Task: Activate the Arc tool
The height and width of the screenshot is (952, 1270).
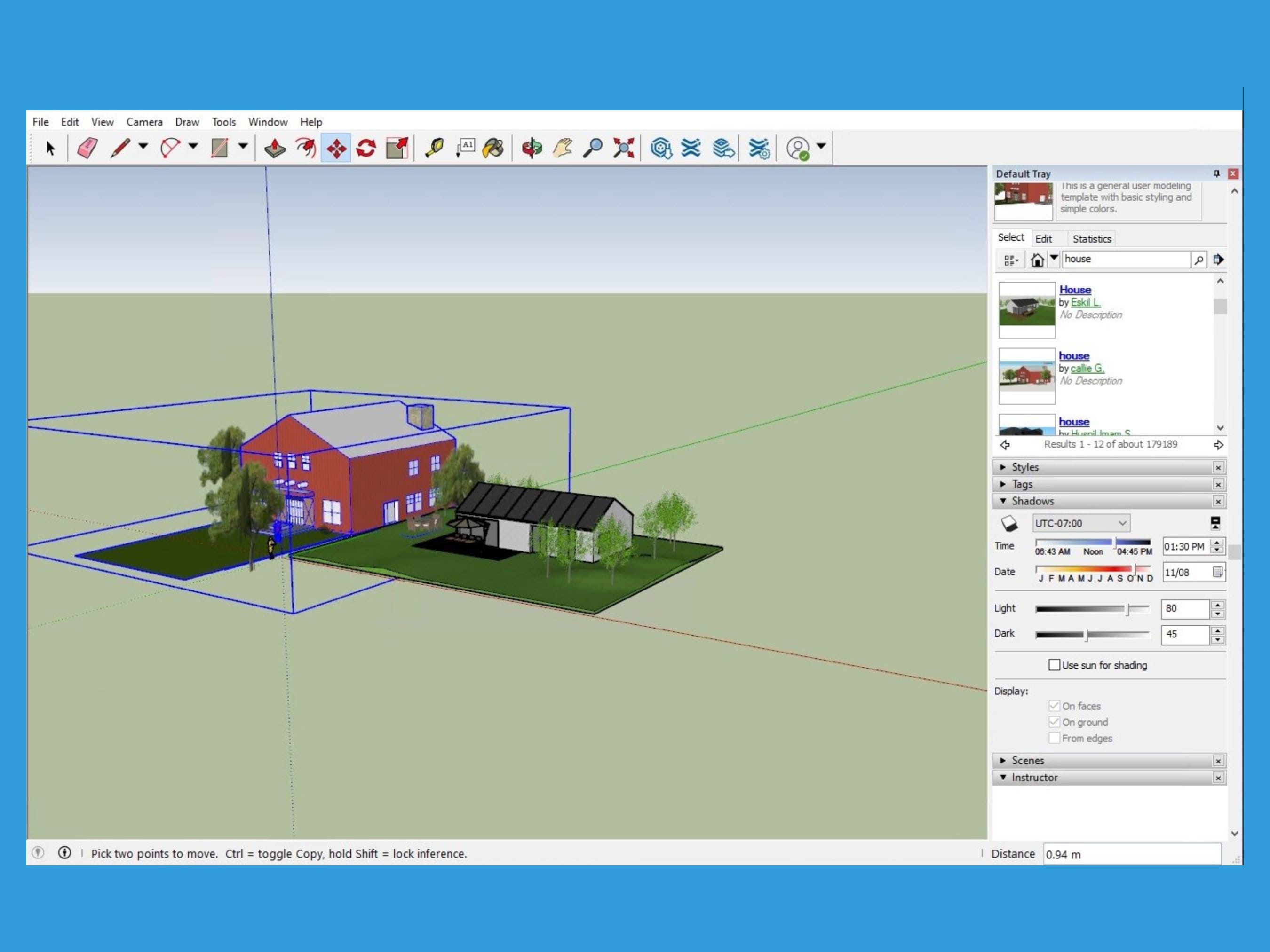Action: click(x=170, y=148)
